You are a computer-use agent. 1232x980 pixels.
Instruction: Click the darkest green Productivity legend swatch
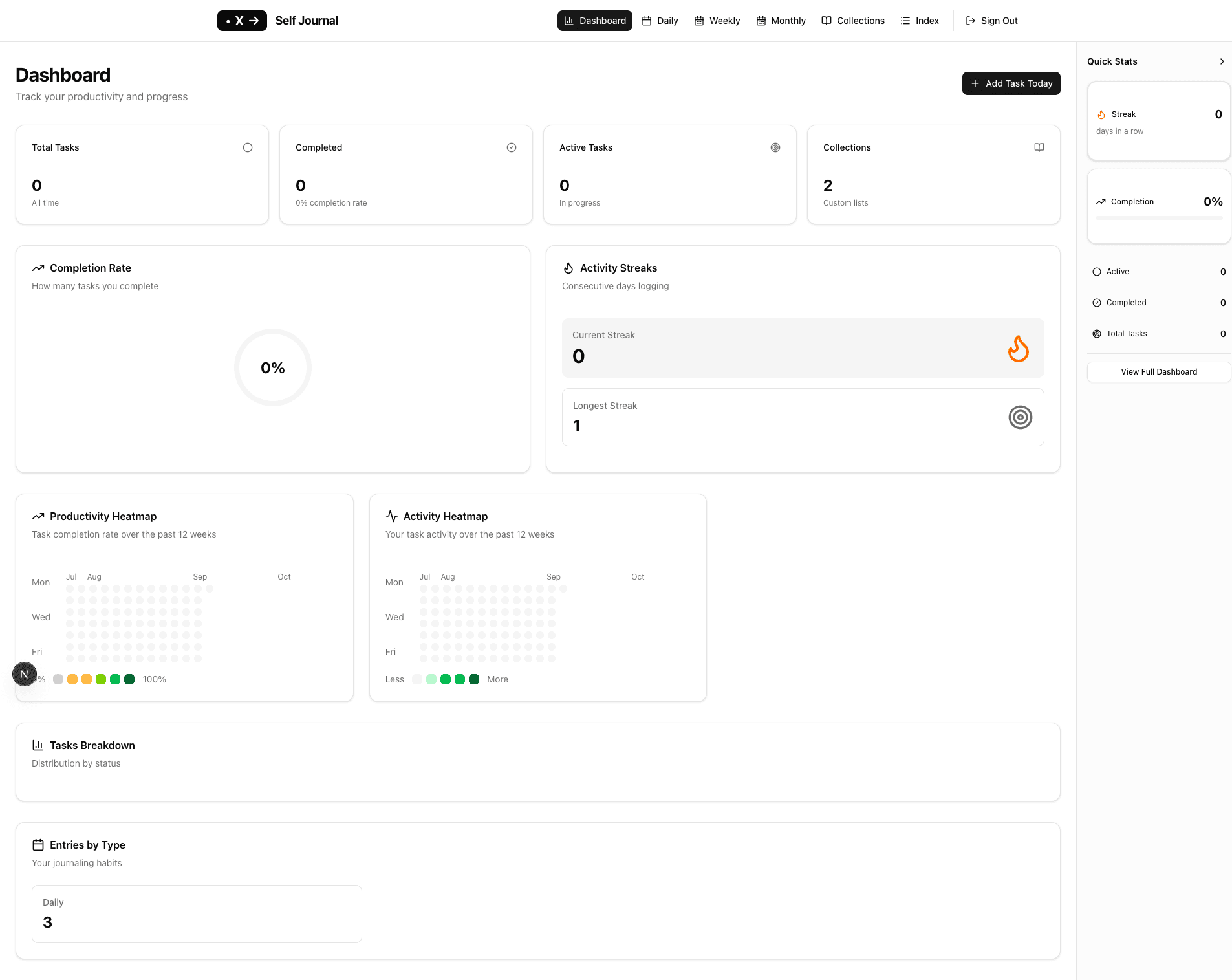[x=129, y=679]
